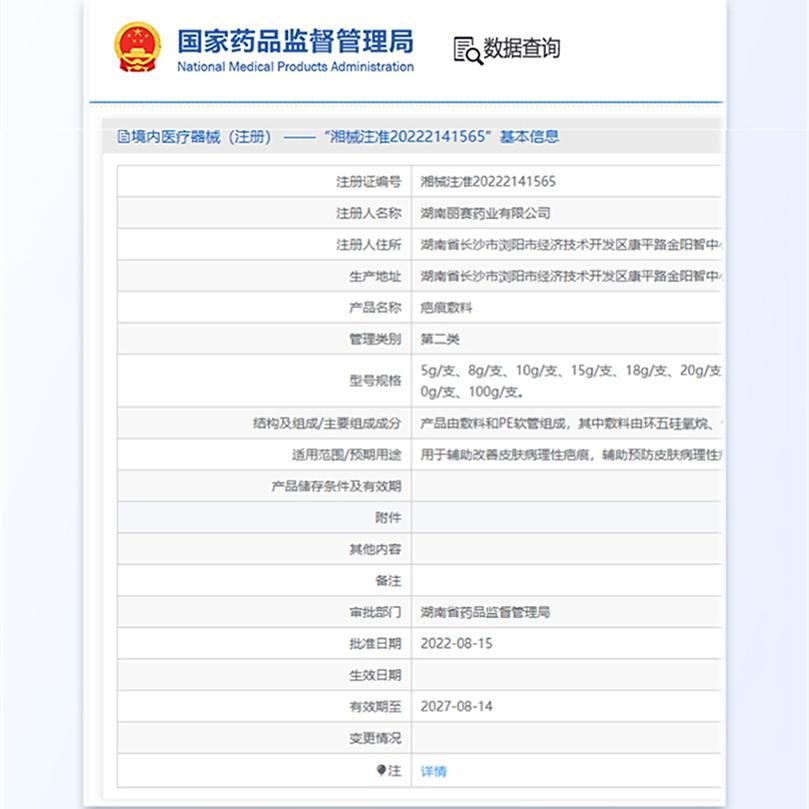Click the document icon before 境内医疗器械 heading
The width and height of the screenshot is (809, 809).
point(123,137)
